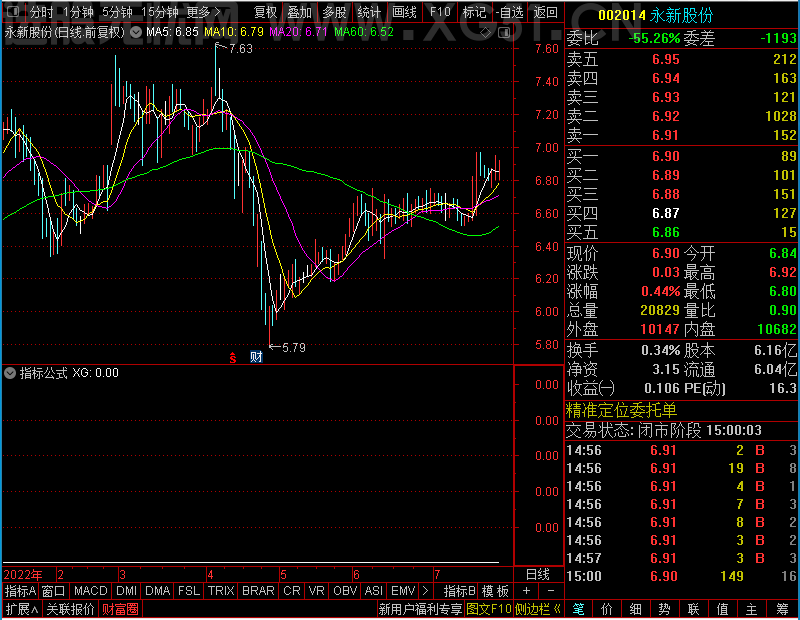This screenshot has width=800, height=620.
Task: Click the 15:00 trade row at 6.90
Action: (x=681, y=576)
